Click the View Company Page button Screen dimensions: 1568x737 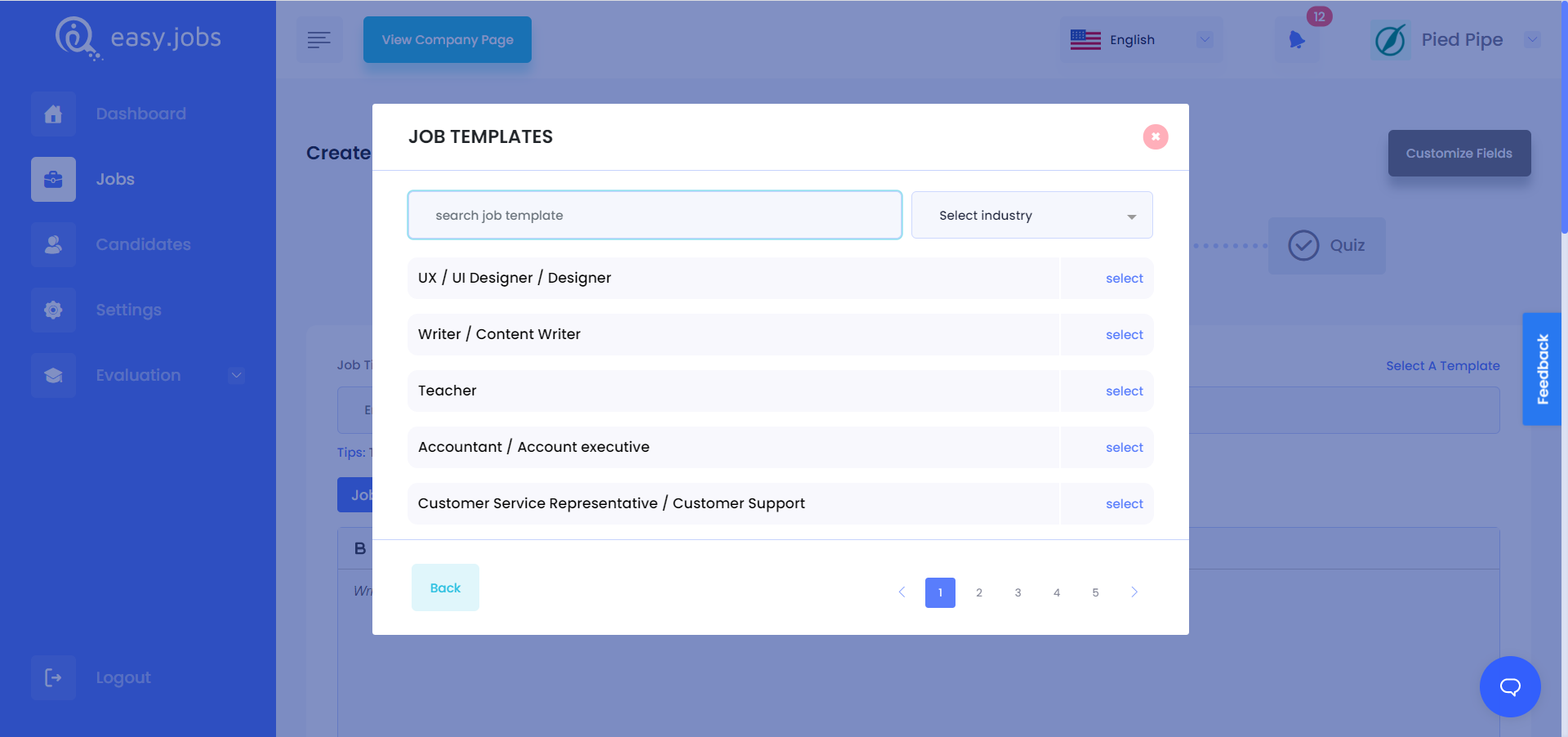[447, 39]
